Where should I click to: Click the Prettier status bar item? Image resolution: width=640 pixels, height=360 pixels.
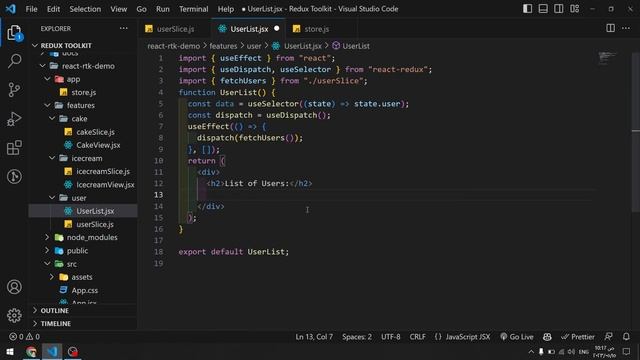click(578, 337)
